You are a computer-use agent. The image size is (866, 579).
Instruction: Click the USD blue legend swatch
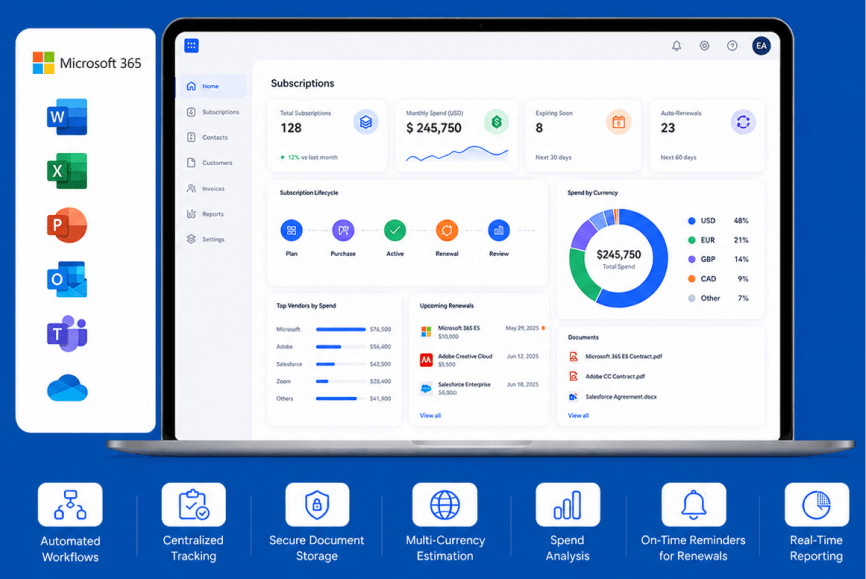point(691,221)
